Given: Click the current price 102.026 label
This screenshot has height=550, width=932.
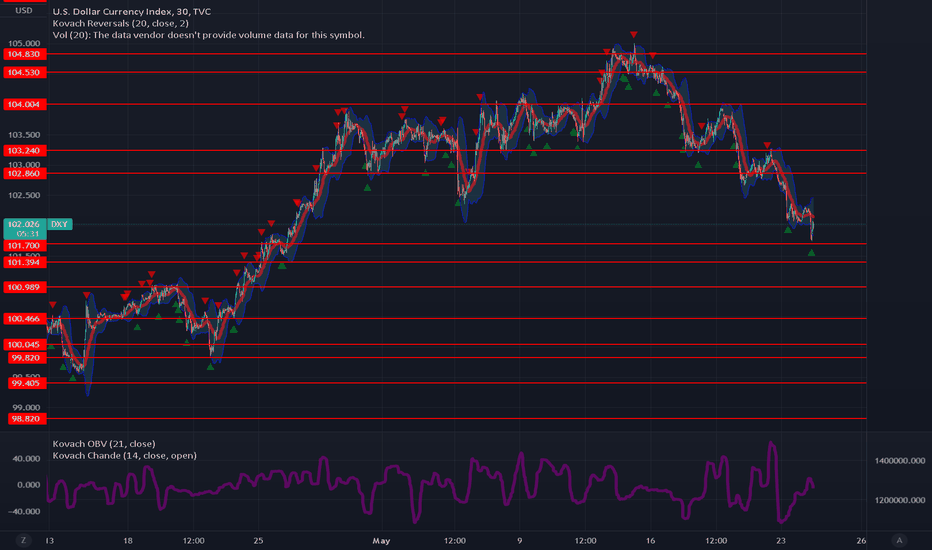Looking at the screenshot, I should [x=25, y=229].
